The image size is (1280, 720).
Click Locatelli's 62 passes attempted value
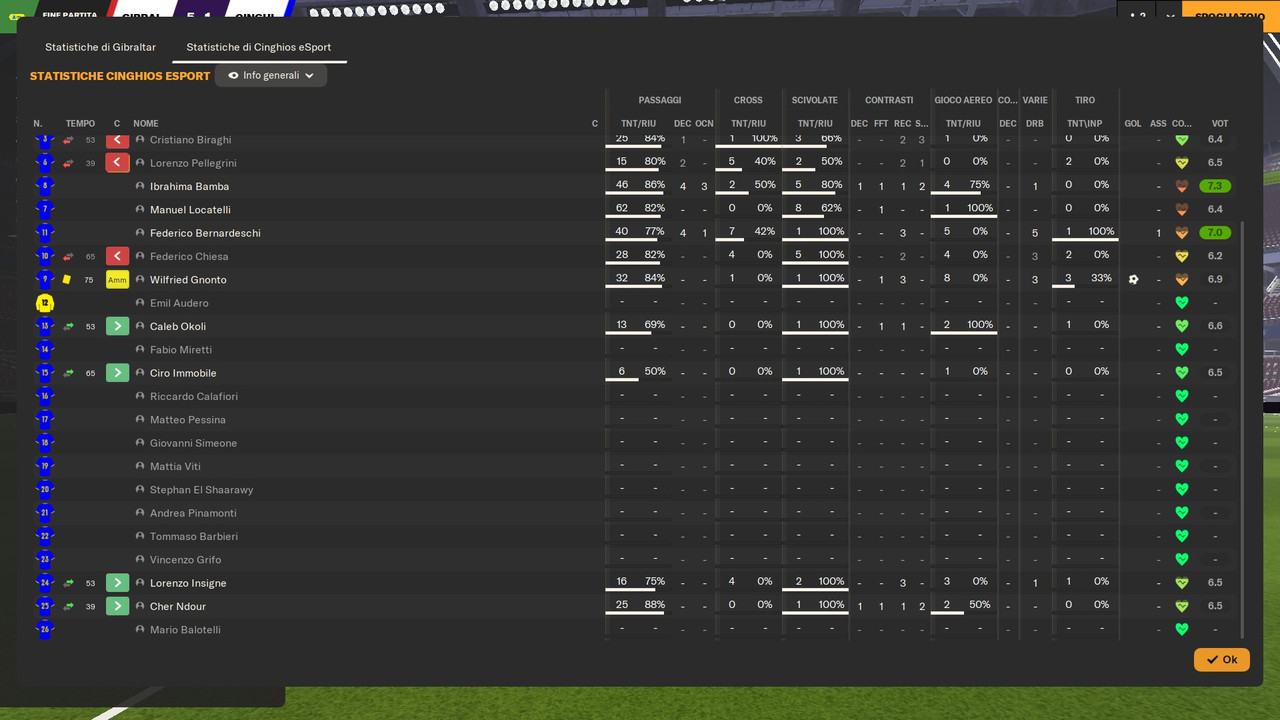pos(622,209)
